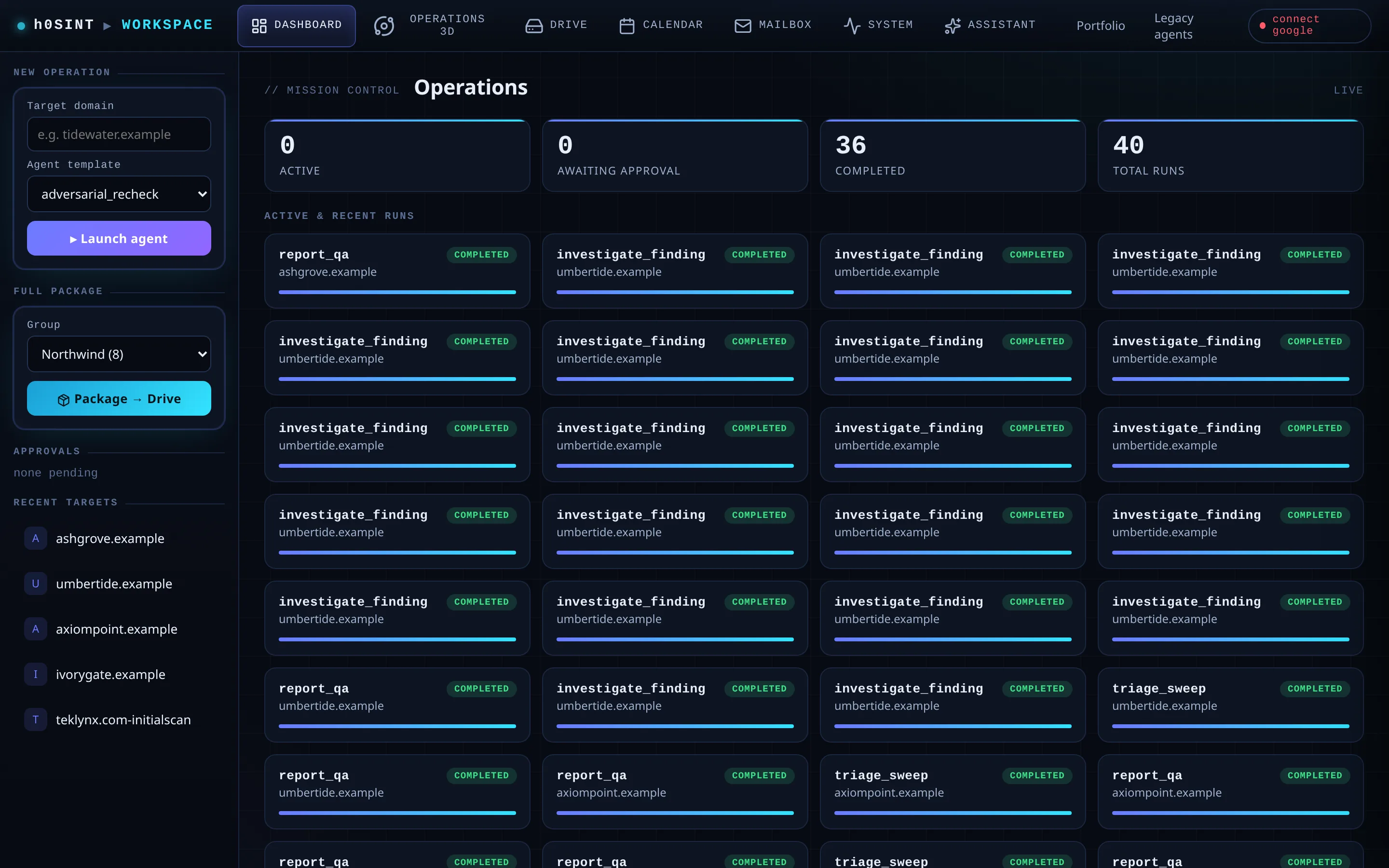Viewport: 1389px width, 868px height.
Task: Select axiompoint.example in Recent Targets
Action: (x=119, y=629)
